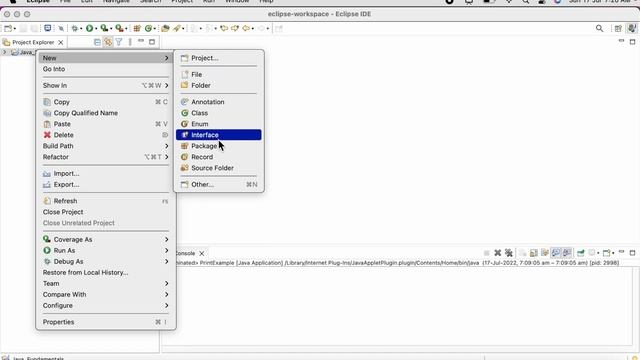Image resolution: width=640 pixels, height=360 pixels.
Task: Click Properties in the context menu
Action: [105, 322]
